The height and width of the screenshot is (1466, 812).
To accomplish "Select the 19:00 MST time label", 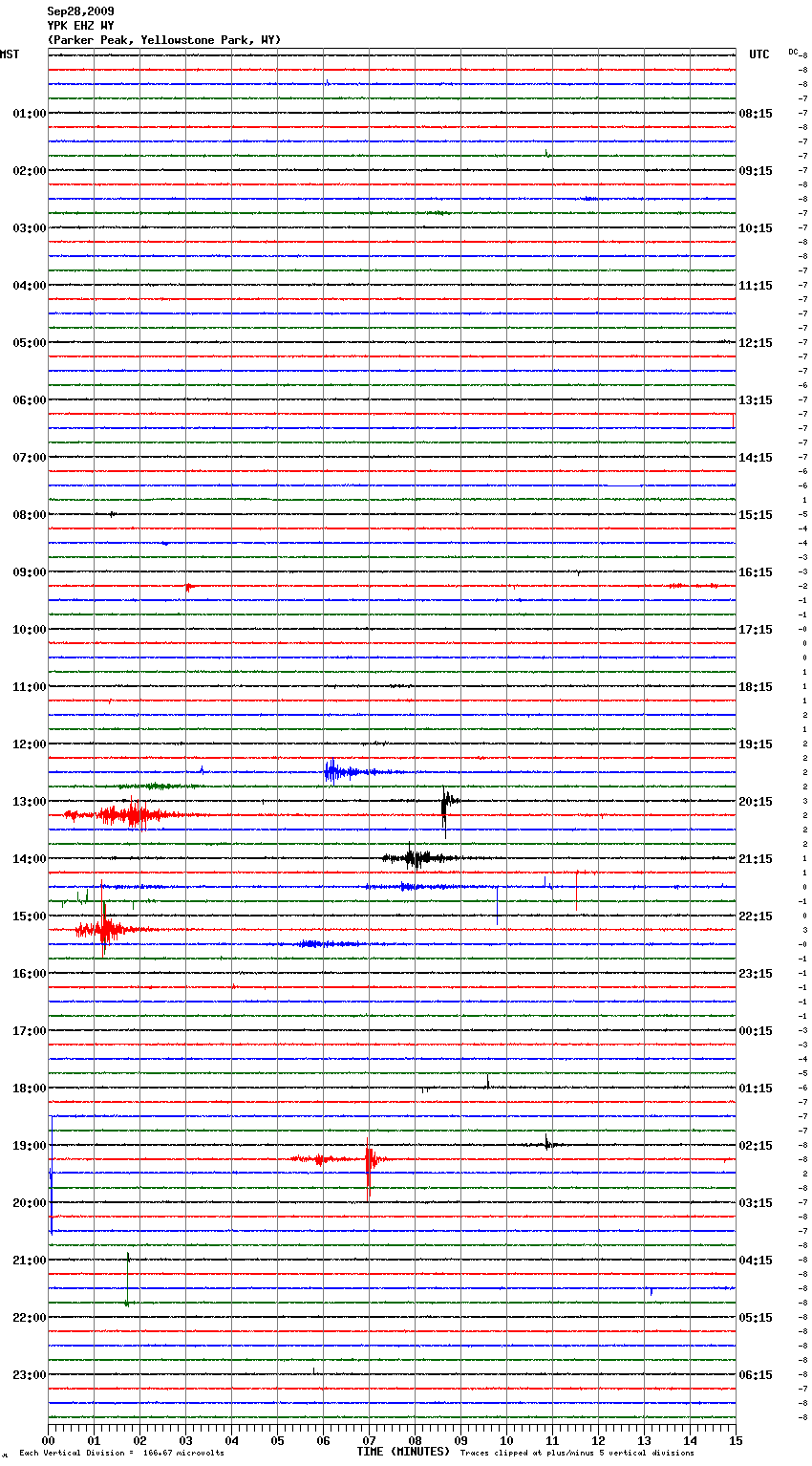I will 30,1146.
